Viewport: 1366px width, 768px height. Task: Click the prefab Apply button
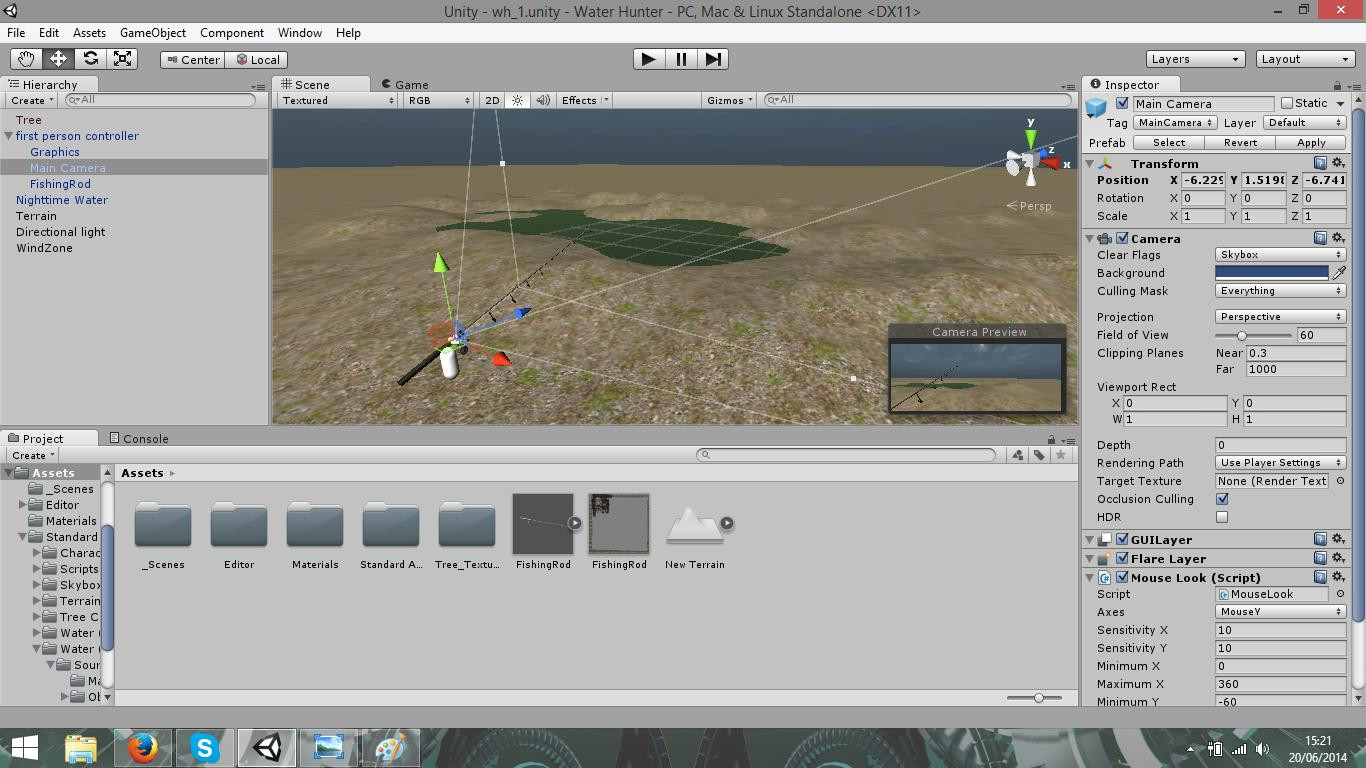1311,143
